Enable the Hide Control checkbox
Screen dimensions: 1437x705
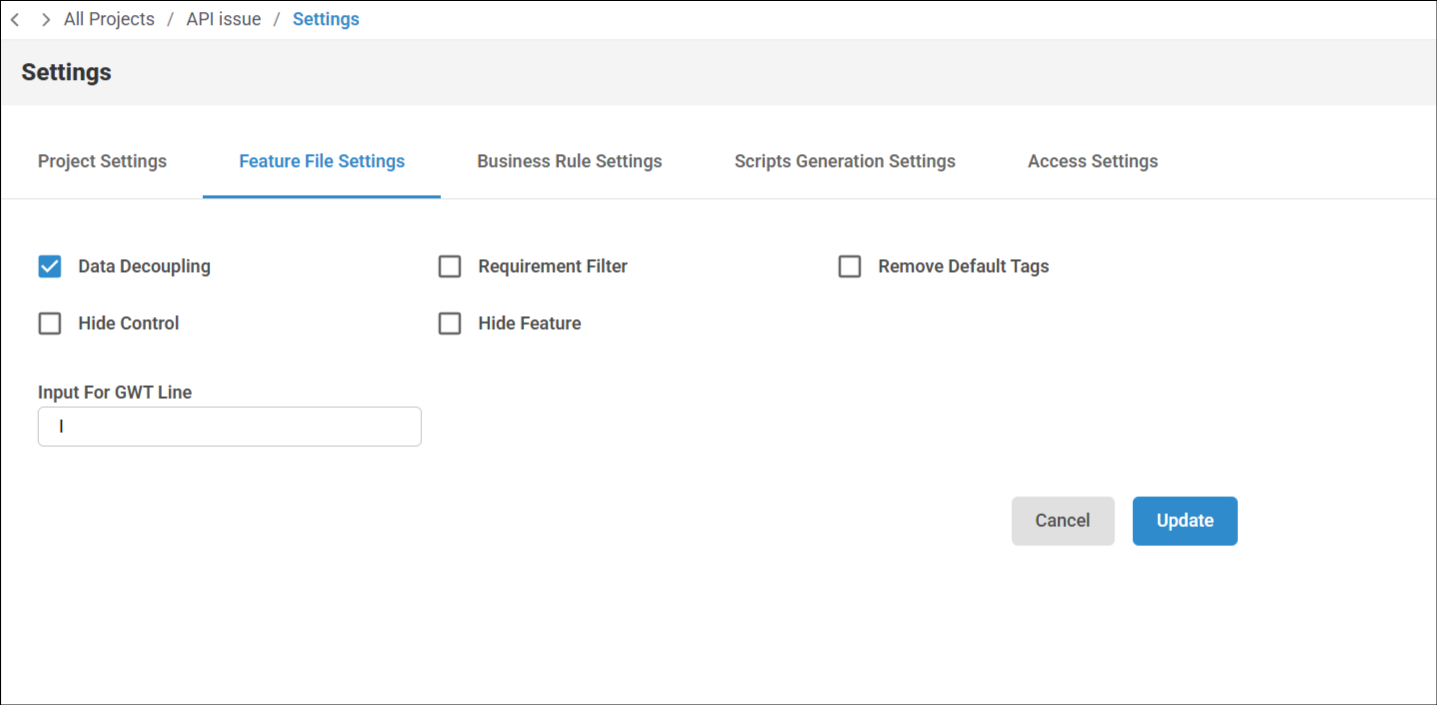(50, 324)
